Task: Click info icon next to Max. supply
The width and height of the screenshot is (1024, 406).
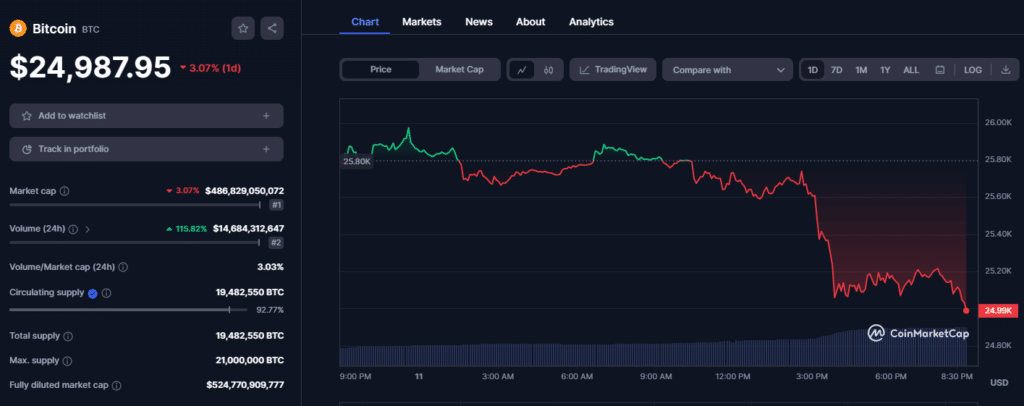Action: (x=67, y=361)
